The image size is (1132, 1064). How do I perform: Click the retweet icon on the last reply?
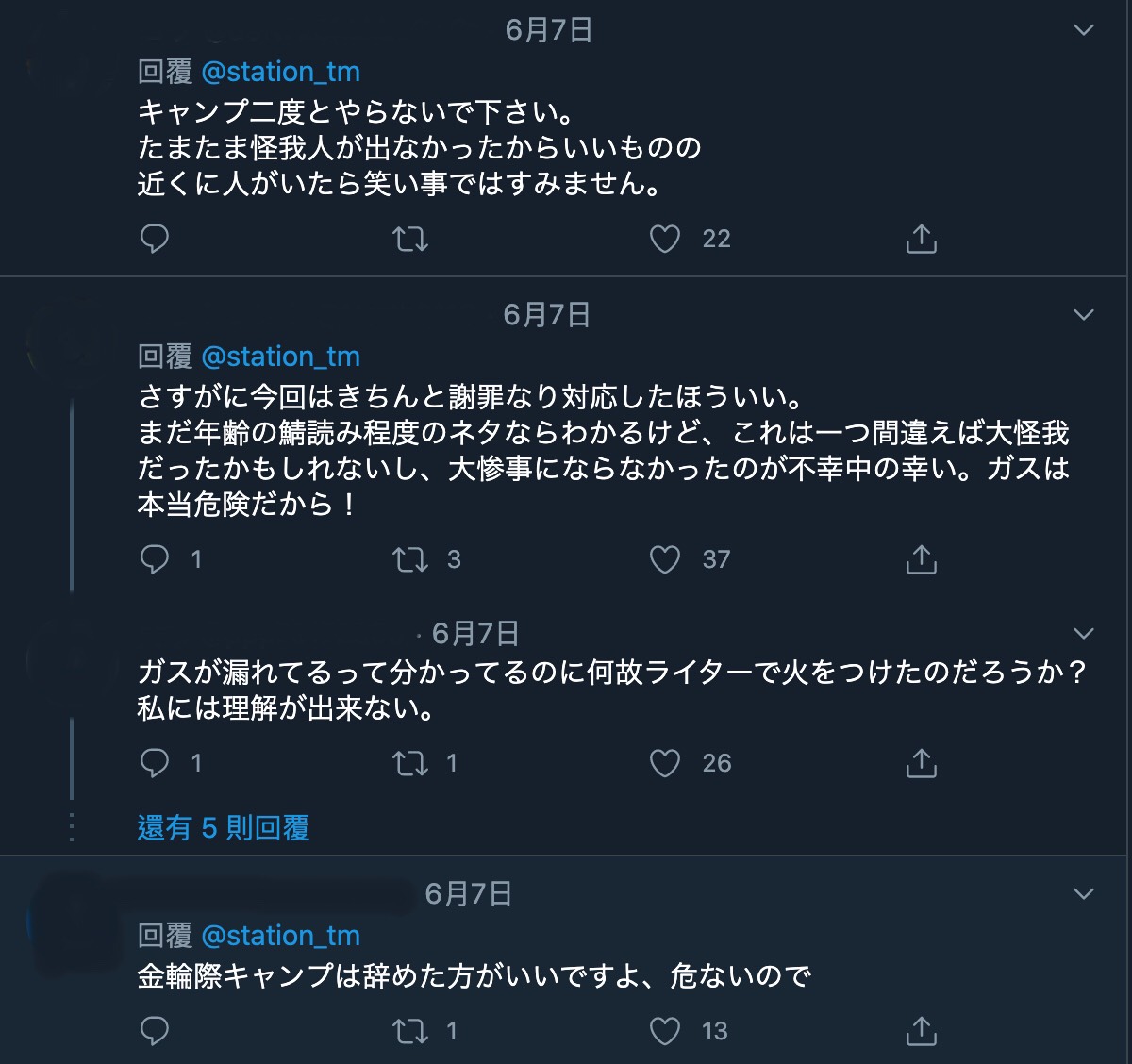click(410, 1031)
